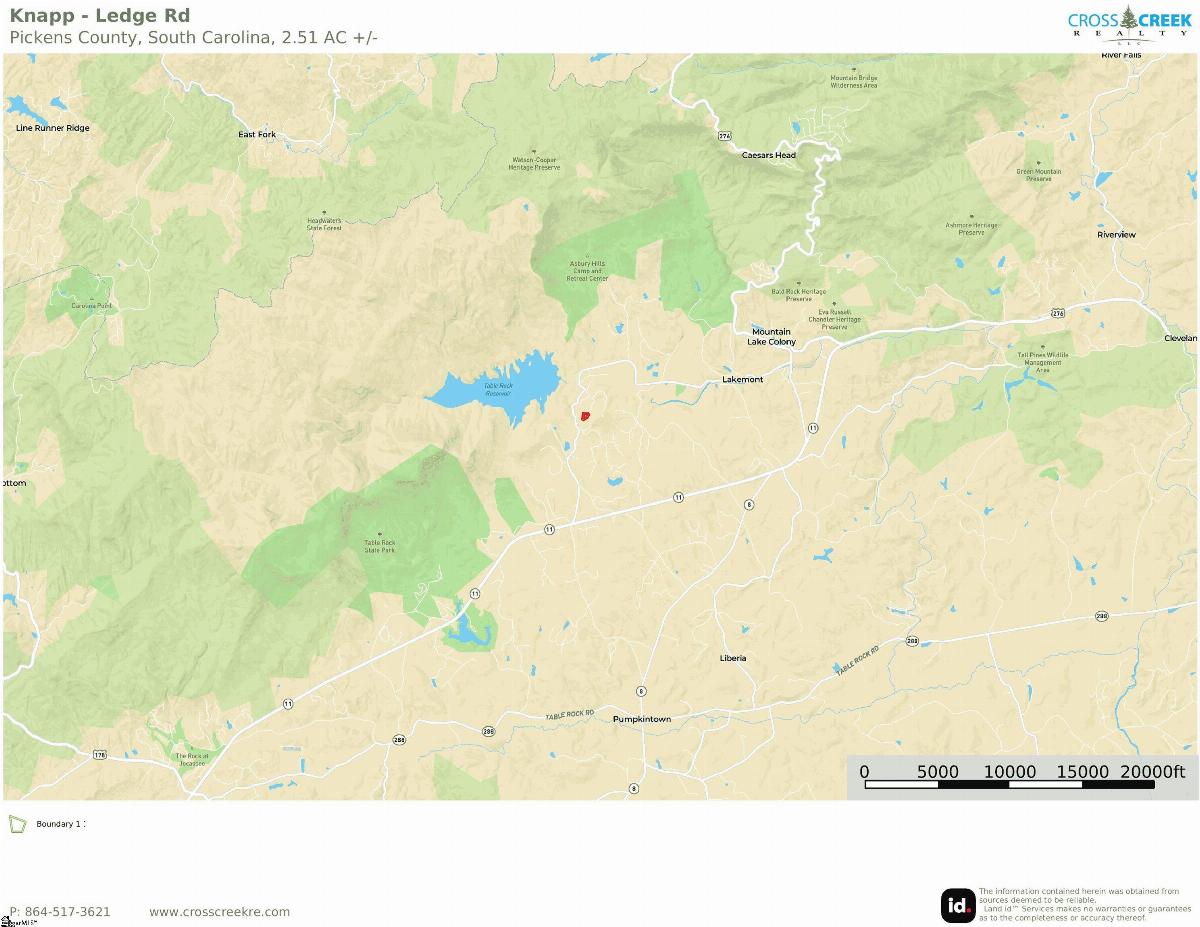This screenshot has height=927, width=1200.
Task: Click the Cross Creek Realty logo
Action: [1130, 23]
